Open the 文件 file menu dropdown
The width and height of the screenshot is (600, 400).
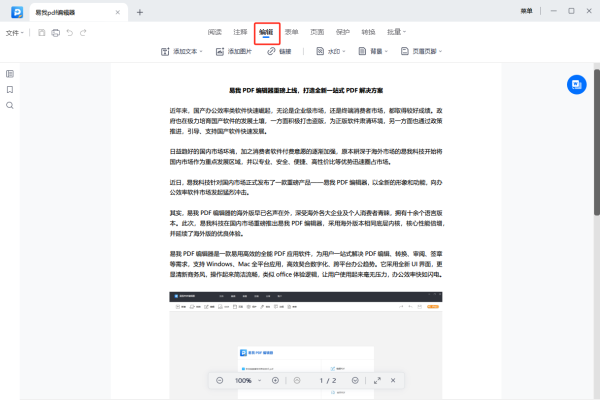click(15, 33)
